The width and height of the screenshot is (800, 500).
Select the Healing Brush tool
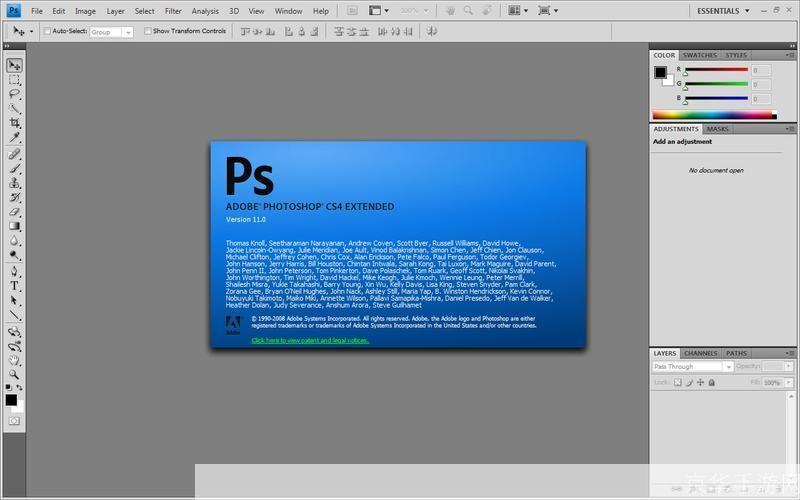pos(14,154)
